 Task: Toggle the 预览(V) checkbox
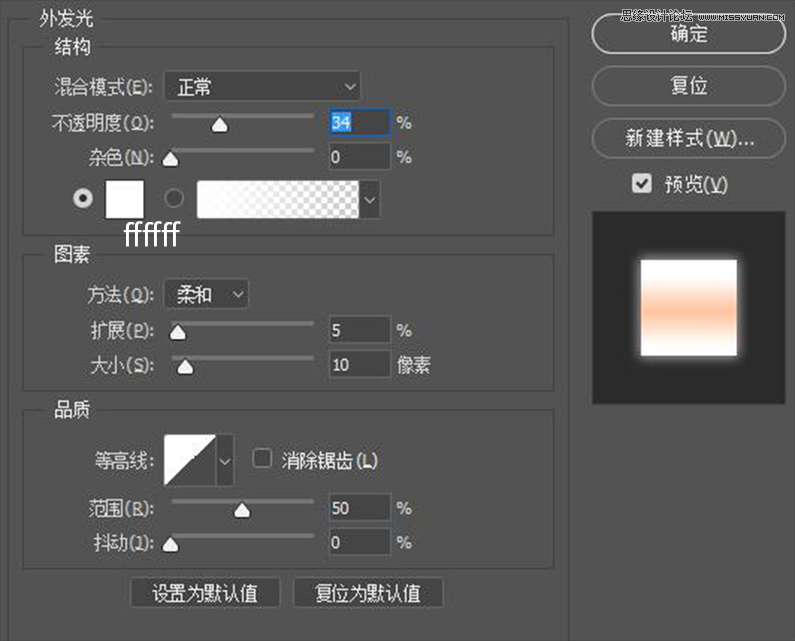point(642,184)
